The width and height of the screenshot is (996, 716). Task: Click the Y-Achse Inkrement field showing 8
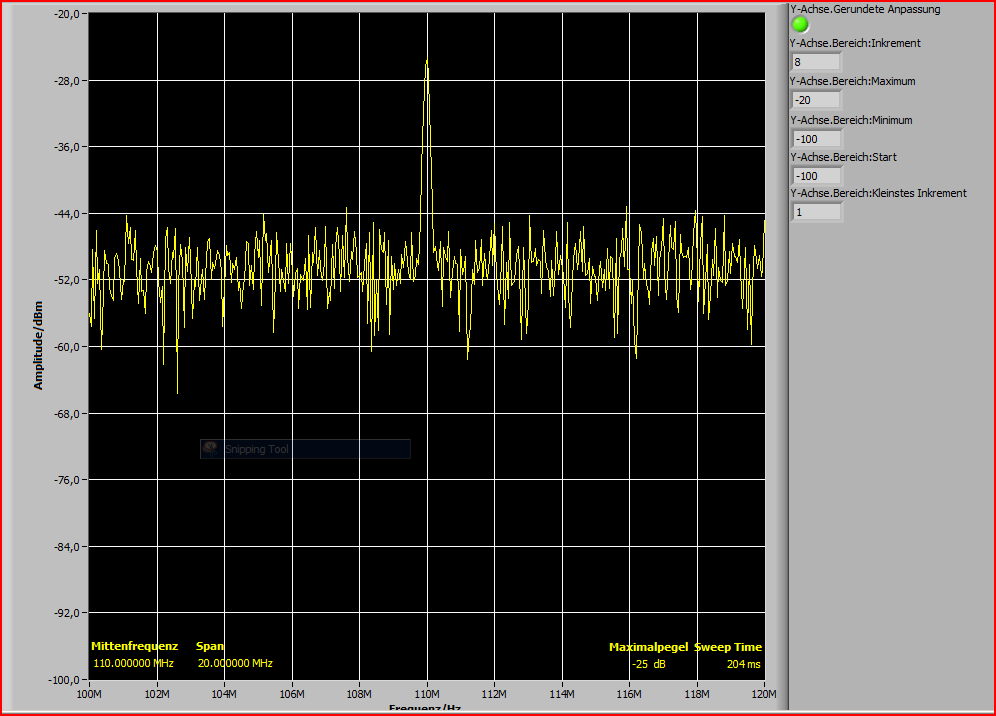816,62
